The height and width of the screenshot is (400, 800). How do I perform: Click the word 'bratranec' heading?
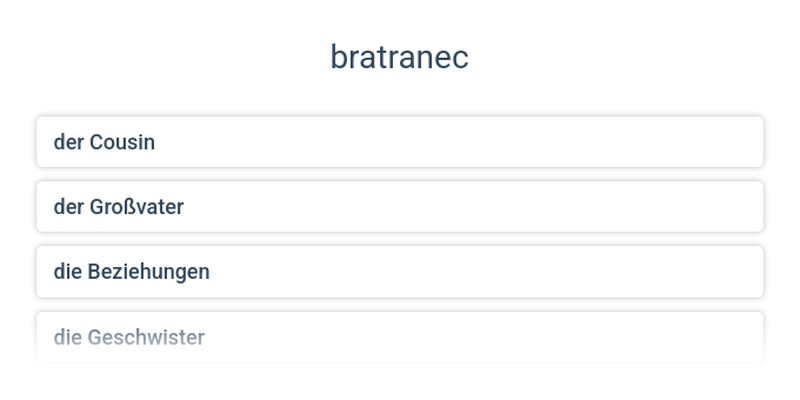pyautogui.click(x=399, y=57)
